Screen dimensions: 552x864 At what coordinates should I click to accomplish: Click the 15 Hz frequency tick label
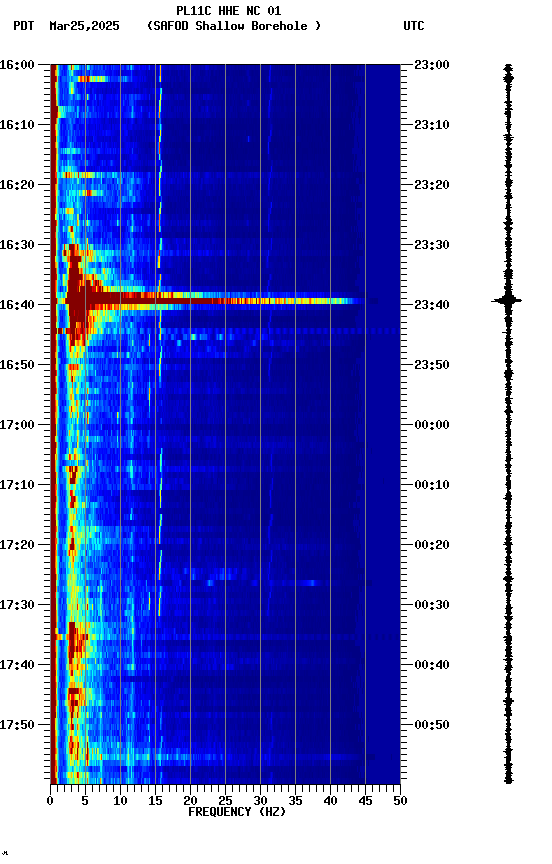click(x=155, y=801)
